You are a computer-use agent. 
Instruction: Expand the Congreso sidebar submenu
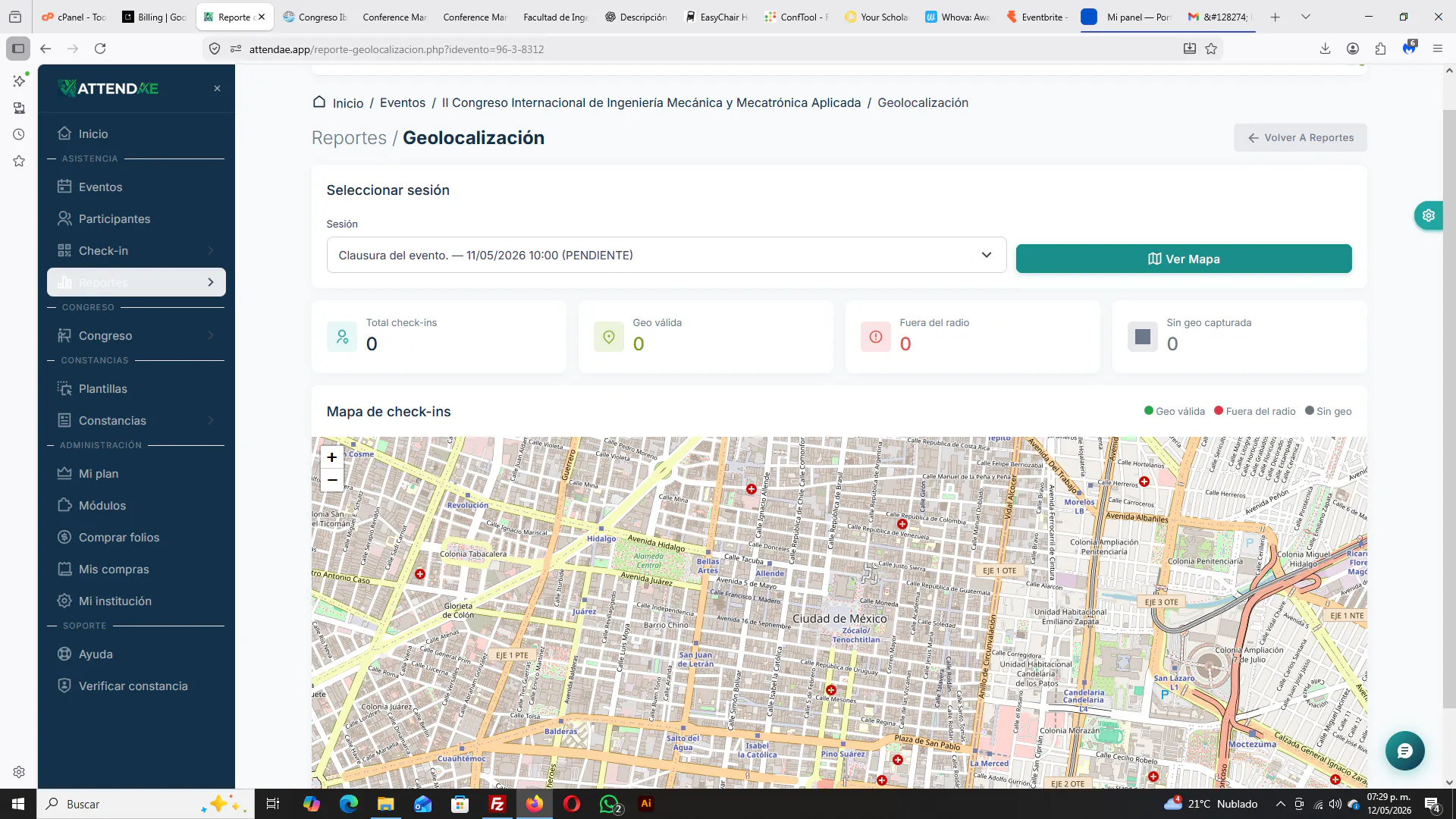[x=136, y=335]
